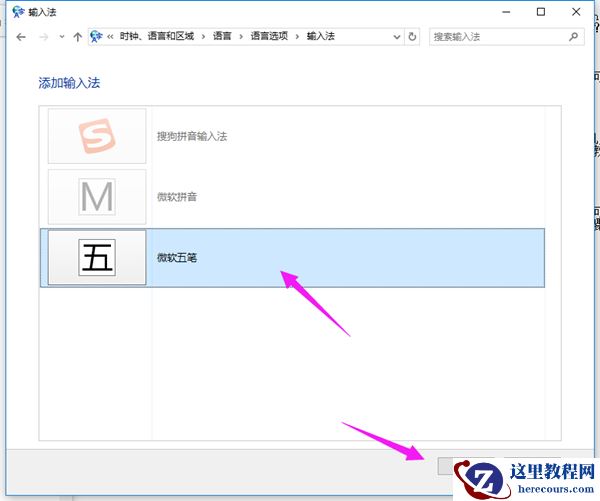Click the address bar control panel icon
Viewport: 600px width, 501px height.
pyautogui.click(x=96, y=36)
